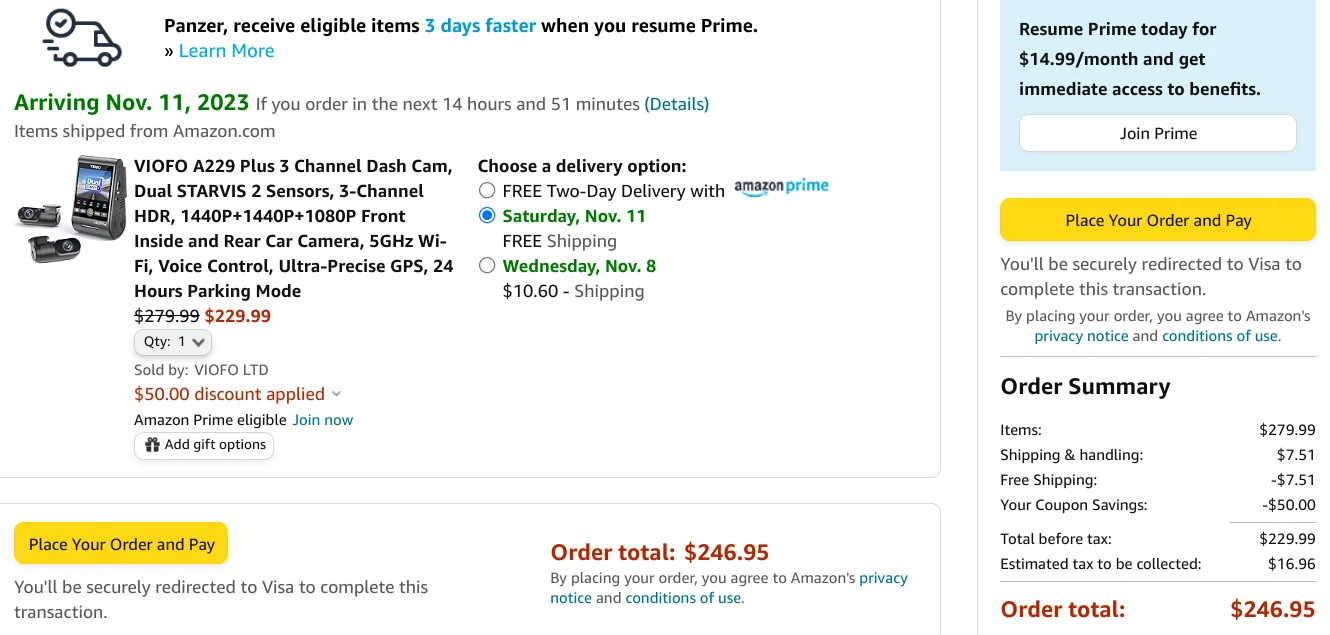This screenshot has width=1330, height=635.
Task: Expand the $50.00 discount applied details
Action: pos(238,394)
